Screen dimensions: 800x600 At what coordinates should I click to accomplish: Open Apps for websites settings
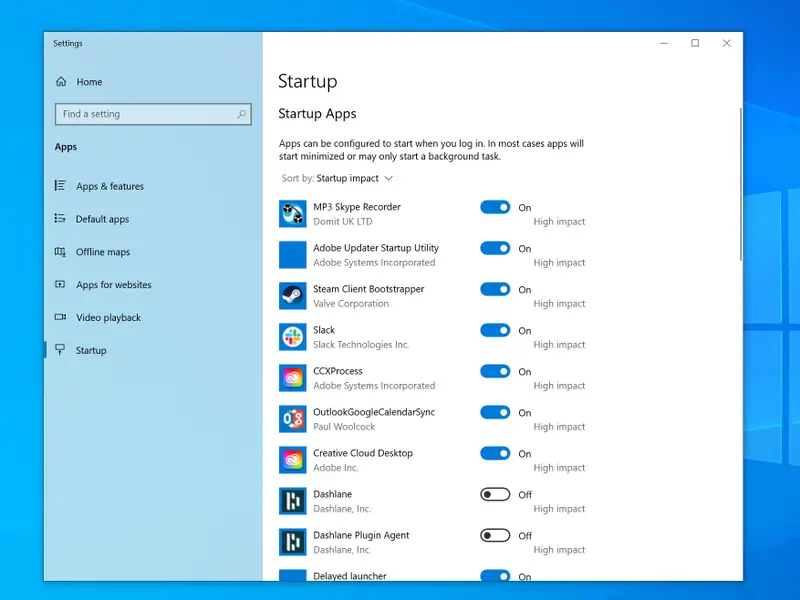[x=113, y=285]
